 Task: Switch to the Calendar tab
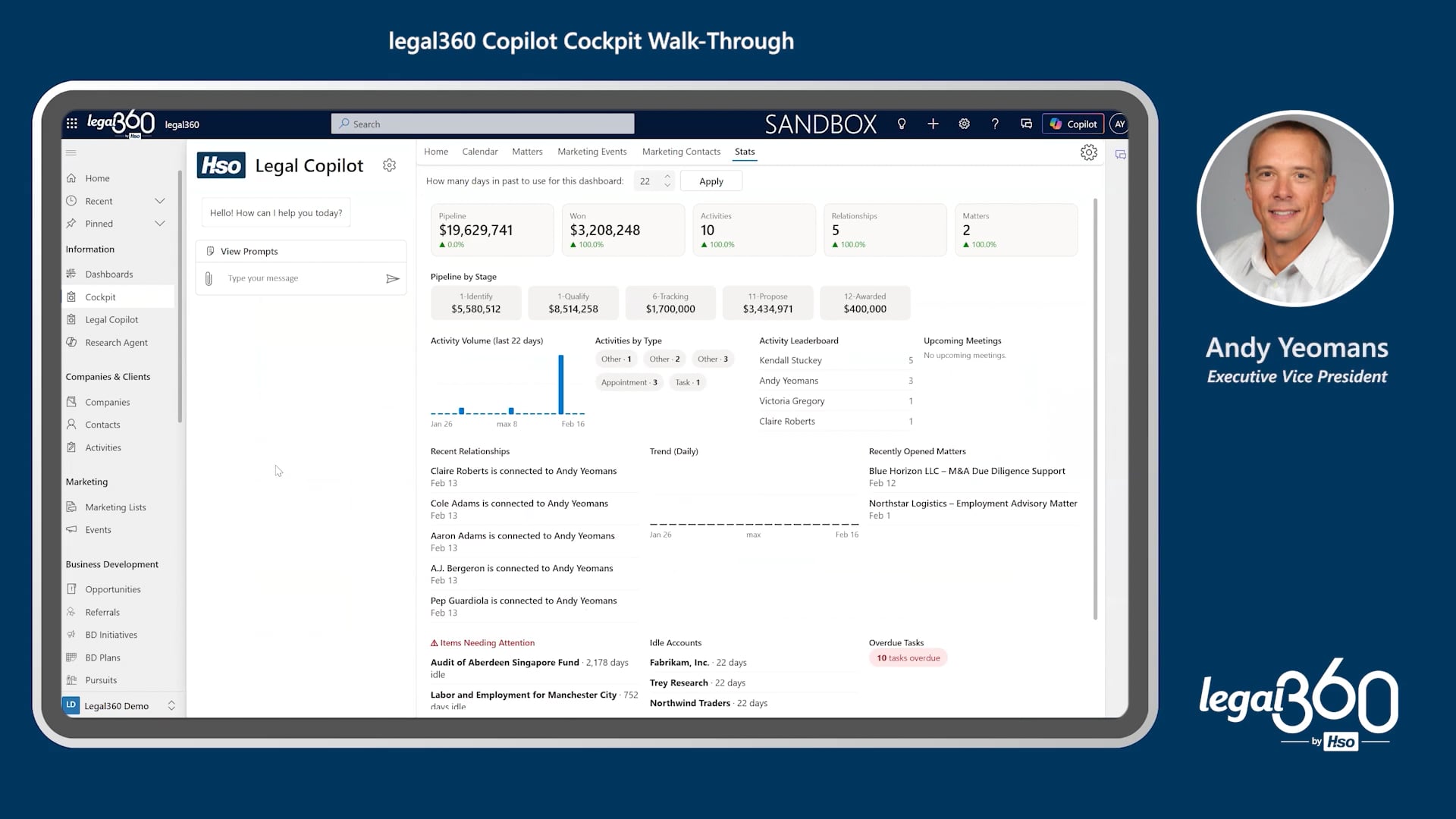tap(479, 152)
